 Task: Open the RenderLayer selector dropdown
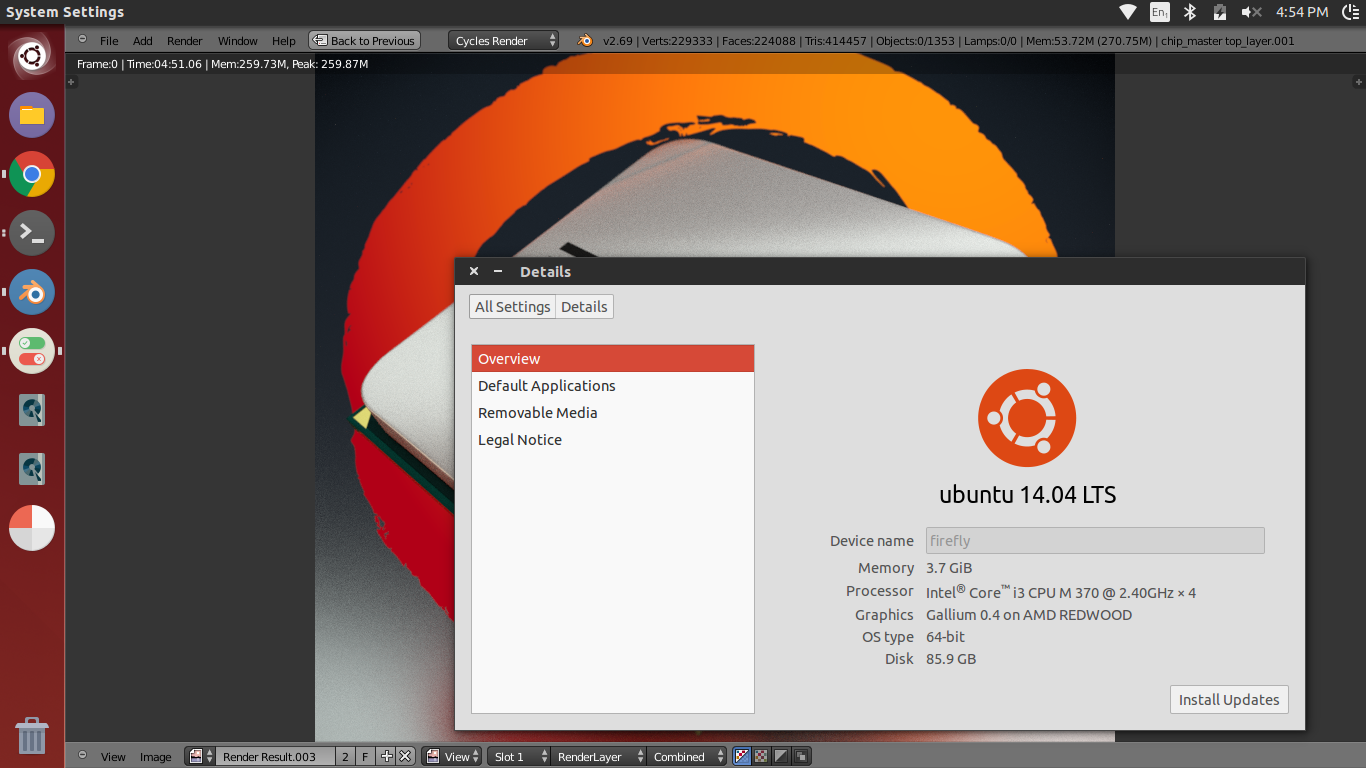pyautogui.click(x=596, y=757)
